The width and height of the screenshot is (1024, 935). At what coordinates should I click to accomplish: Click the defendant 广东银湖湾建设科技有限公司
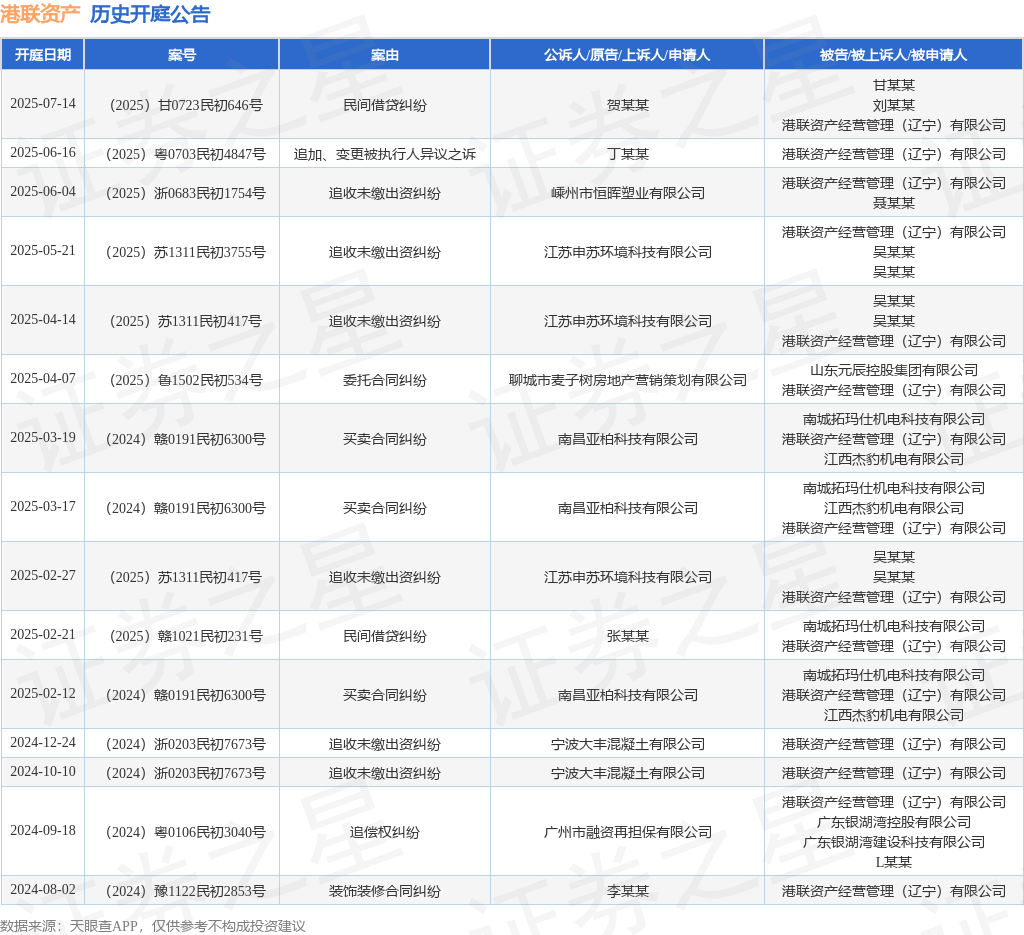pyautogui.click(x=893, y=842)
